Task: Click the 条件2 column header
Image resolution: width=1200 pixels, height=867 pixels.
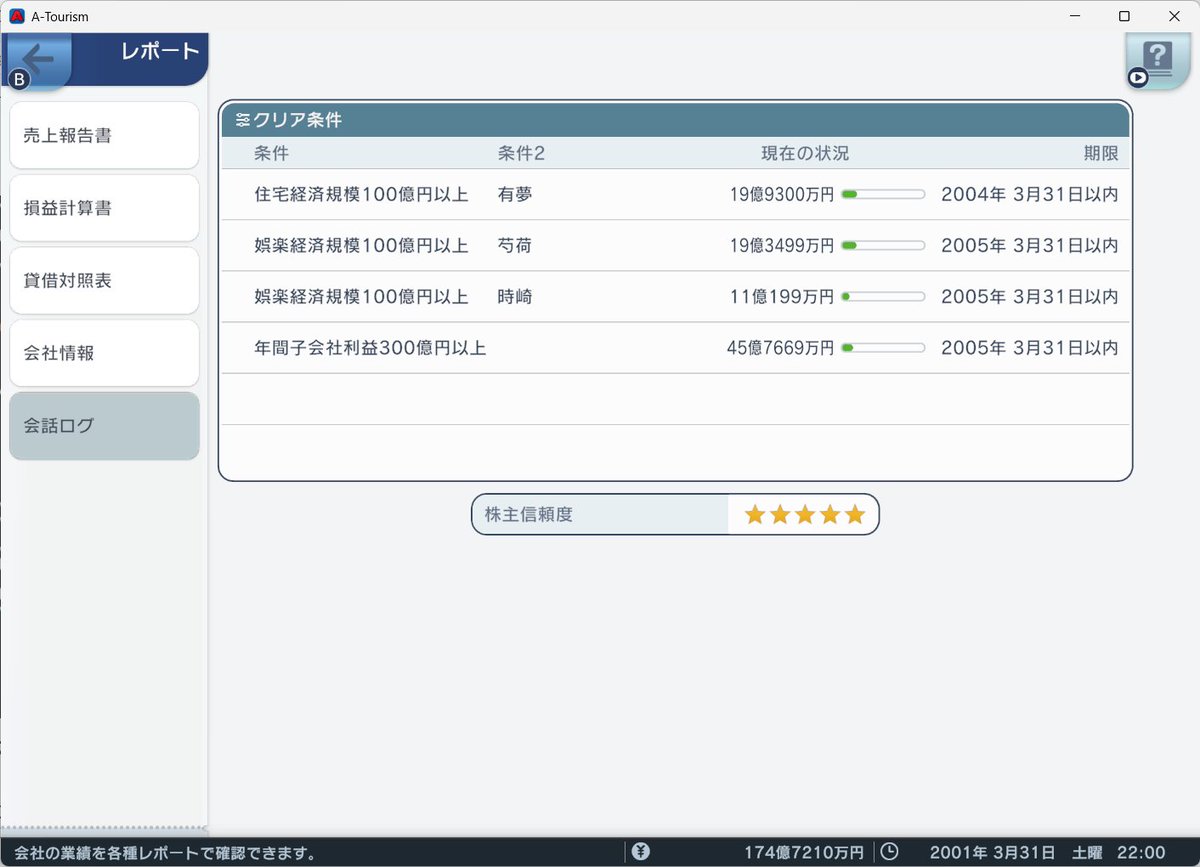Action: click(521, 154)
